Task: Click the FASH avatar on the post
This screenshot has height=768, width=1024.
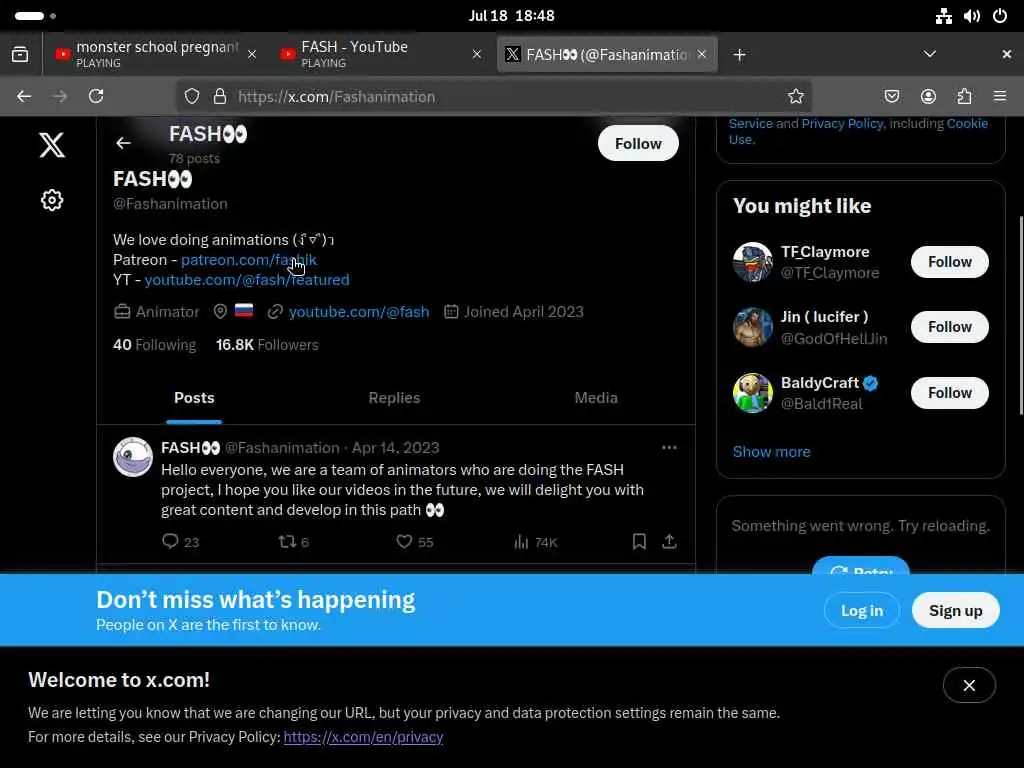Action: (133, 457)
